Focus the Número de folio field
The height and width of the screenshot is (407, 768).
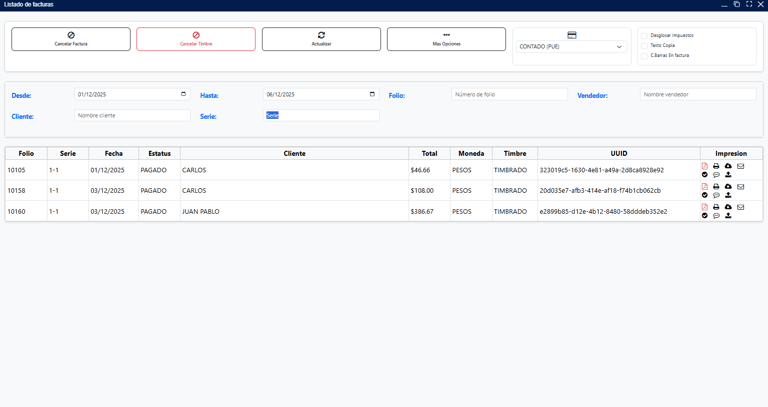[509, 95]
